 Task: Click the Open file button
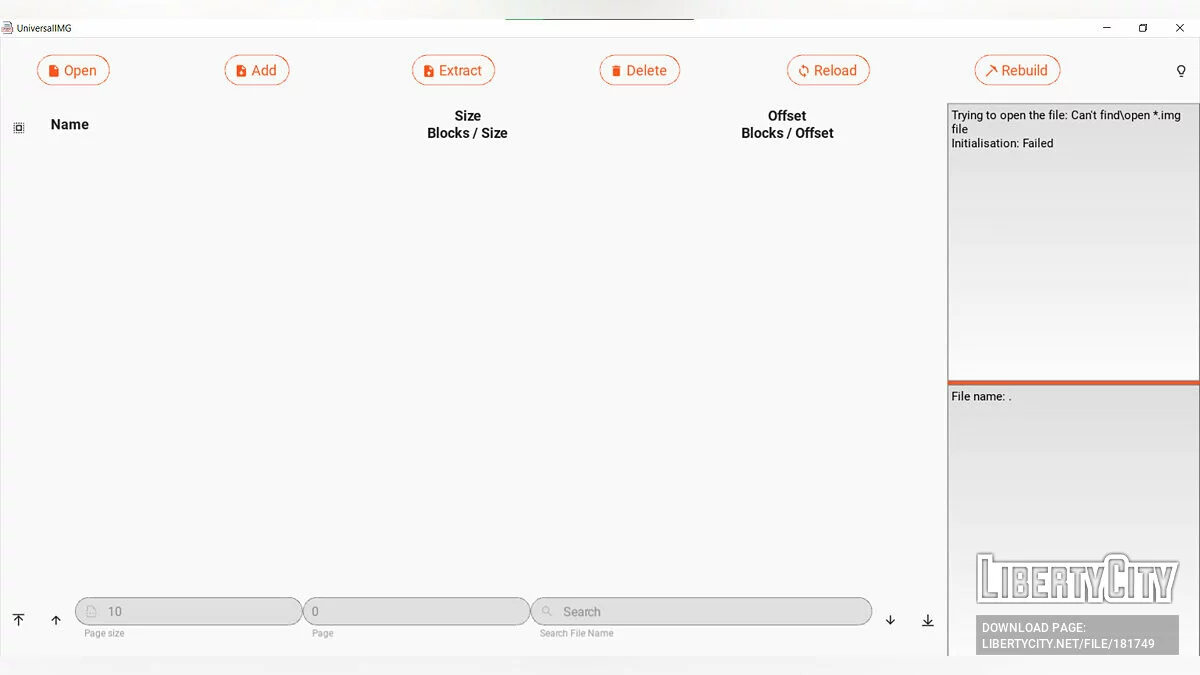[x=73, y=71]
